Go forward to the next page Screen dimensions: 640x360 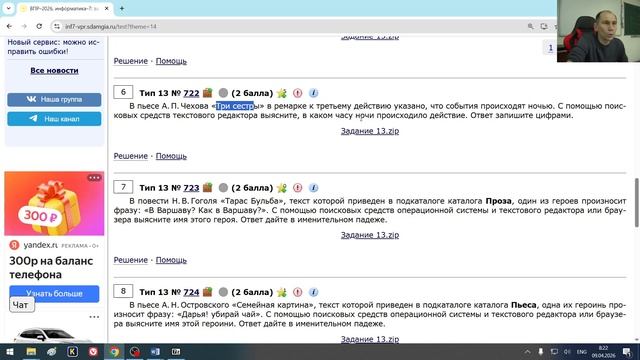pyautogui.click(x=24, y=26)
